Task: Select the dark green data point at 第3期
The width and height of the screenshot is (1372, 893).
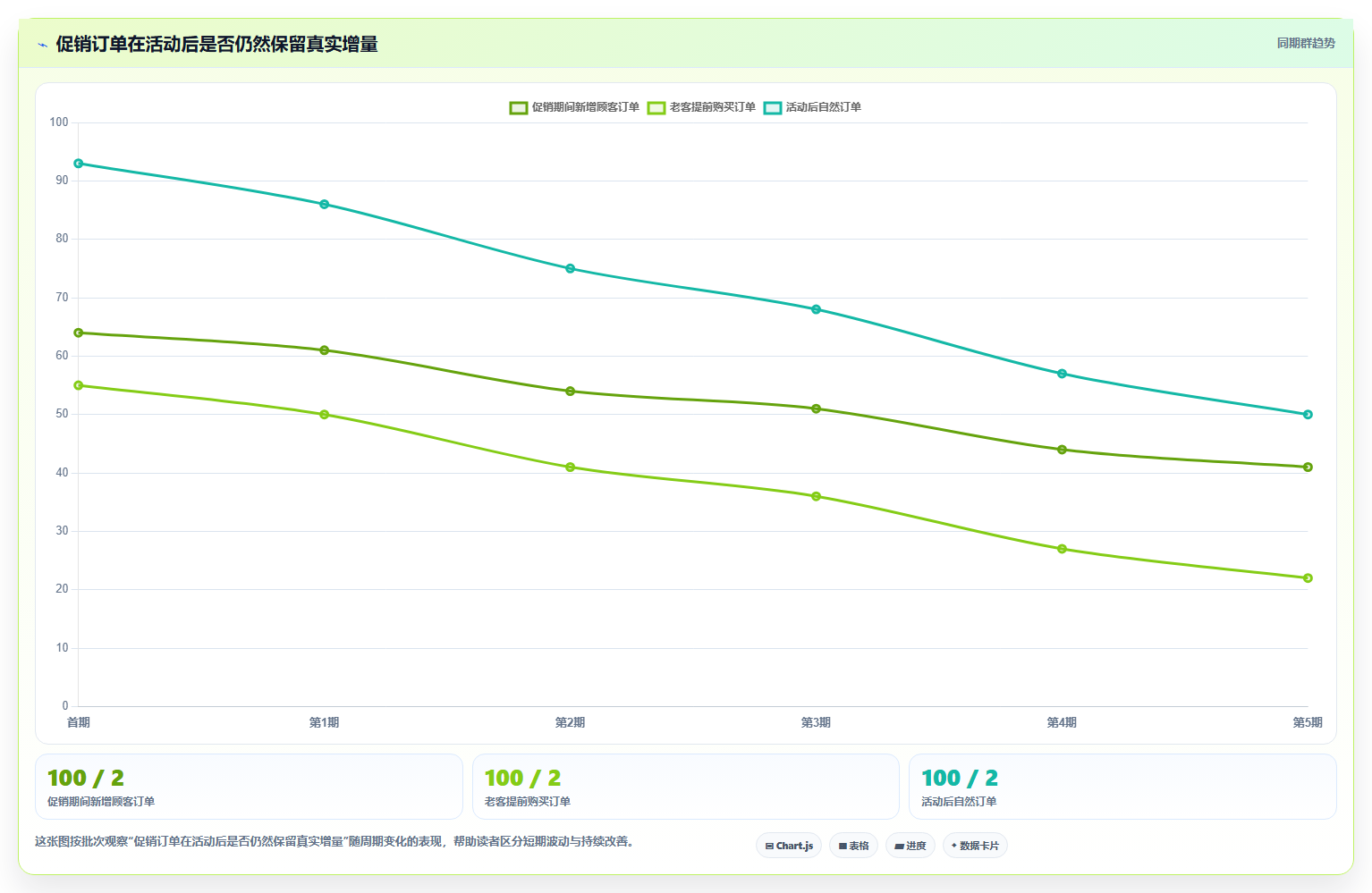Action: [817, 409]
